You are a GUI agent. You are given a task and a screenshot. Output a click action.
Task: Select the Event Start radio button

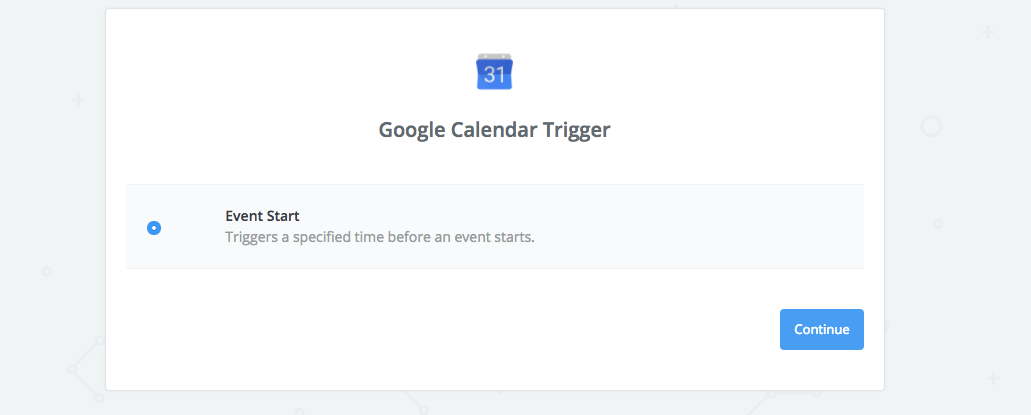coord(154,228)
